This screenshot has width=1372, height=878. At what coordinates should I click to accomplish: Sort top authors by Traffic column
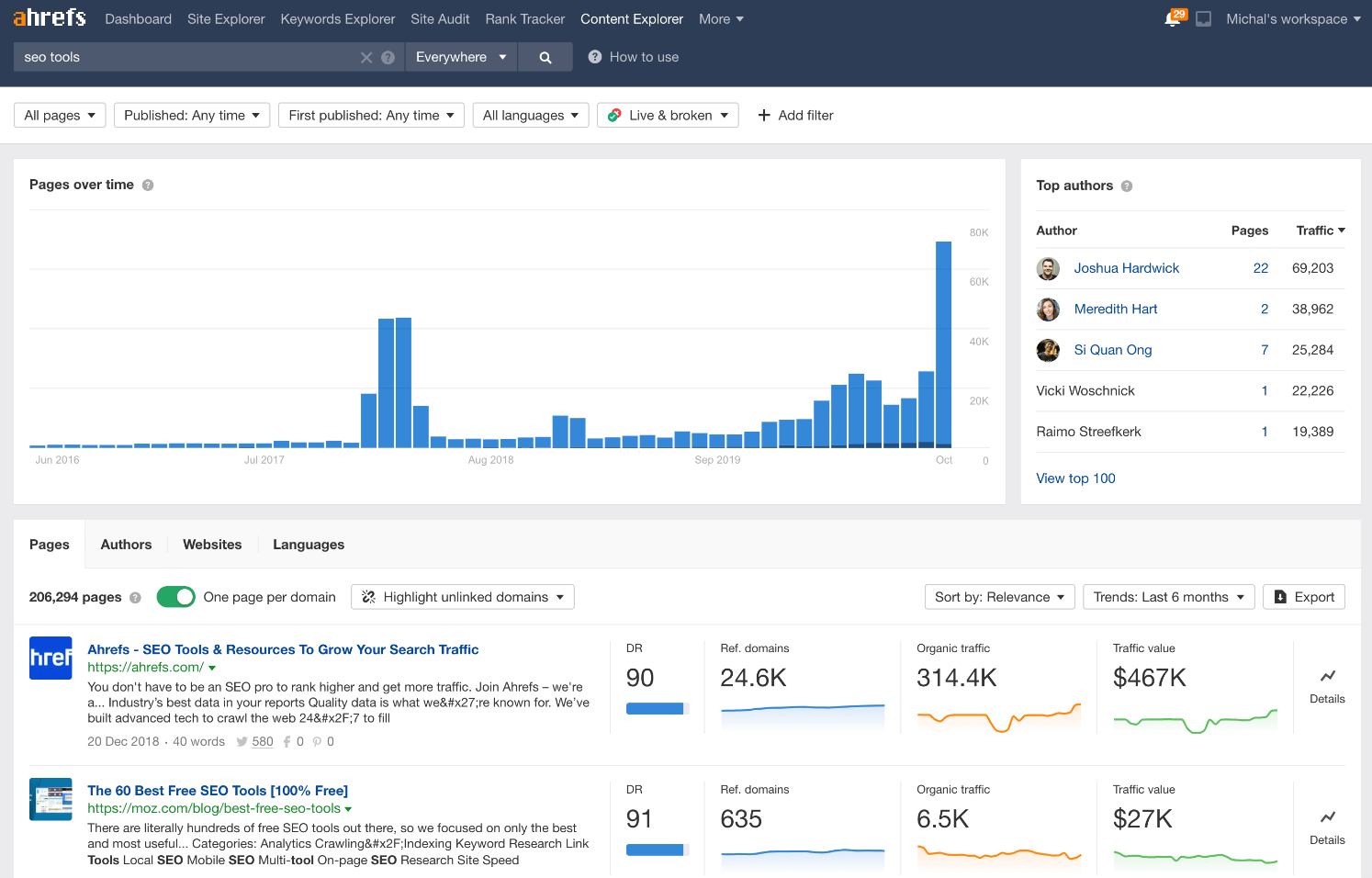click(1321, 231)
